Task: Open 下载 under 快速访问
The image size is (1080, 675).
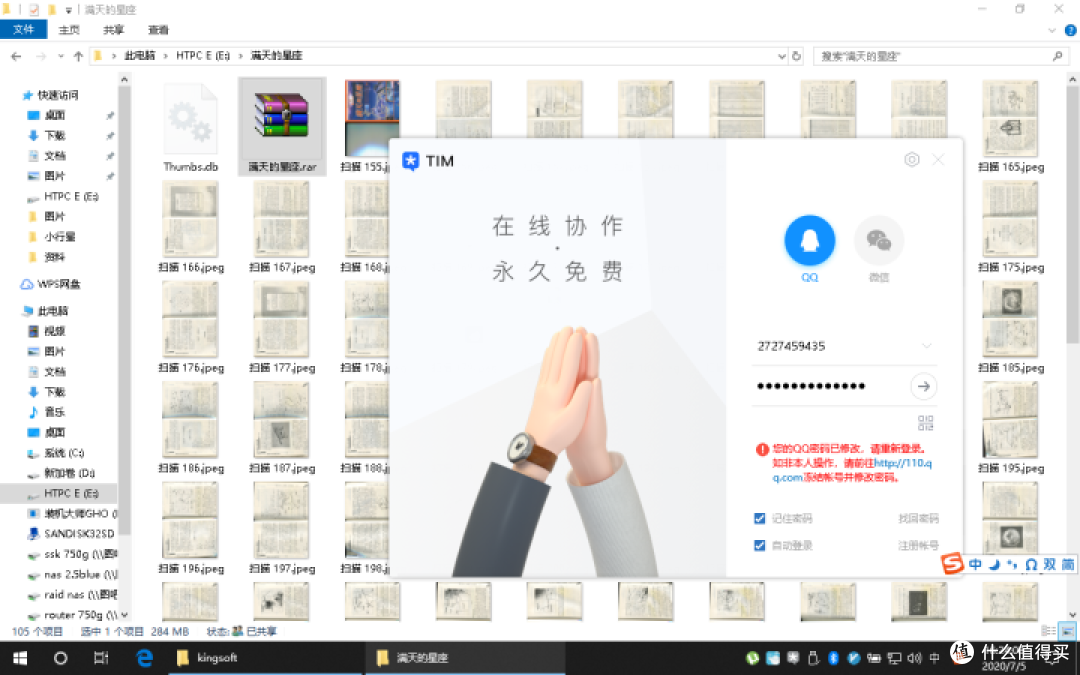Action: pyautogui.click(x=55, y=136)
